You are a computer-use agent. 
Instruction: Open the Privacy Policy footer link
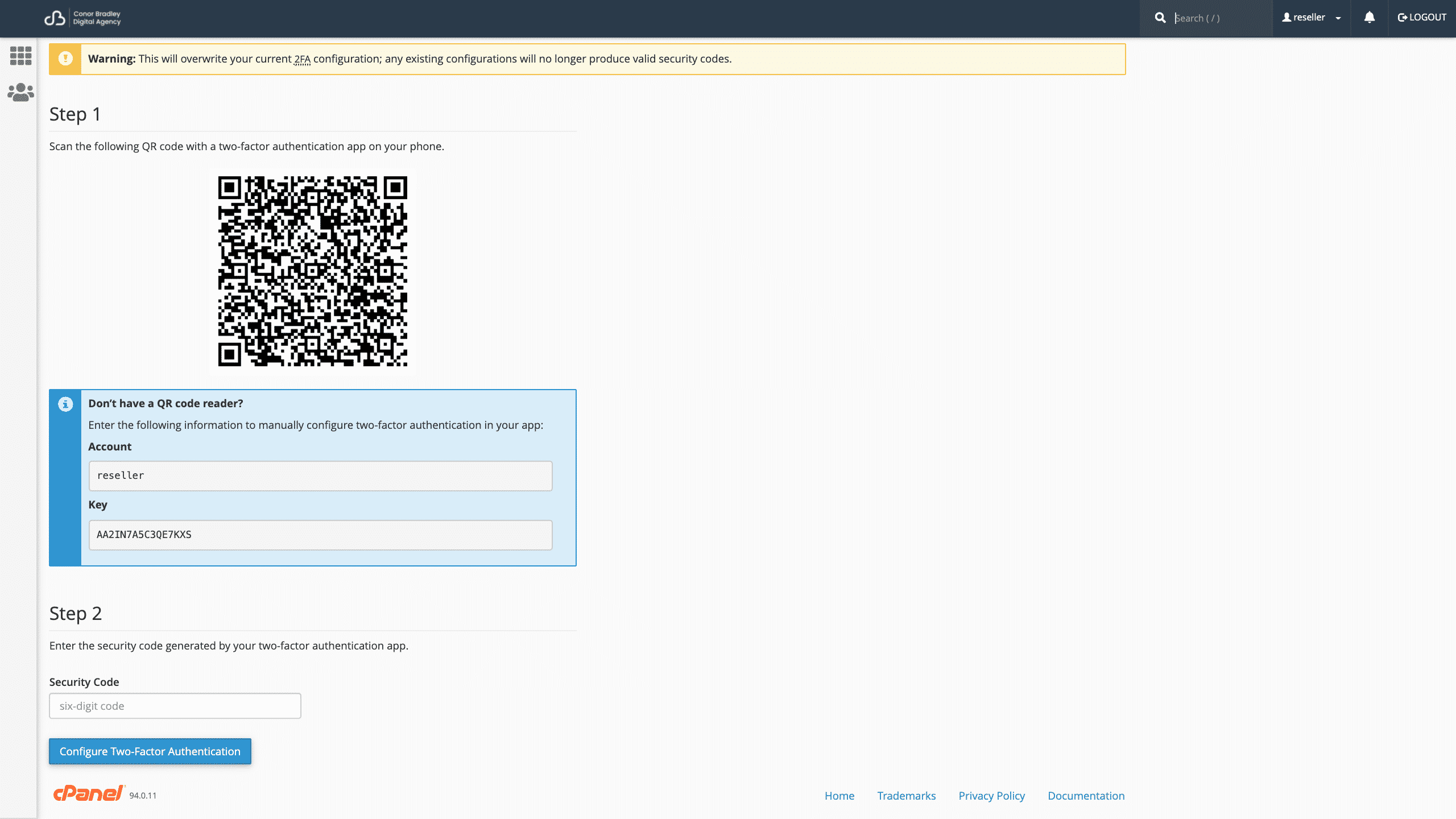click(x=992, y=796)
